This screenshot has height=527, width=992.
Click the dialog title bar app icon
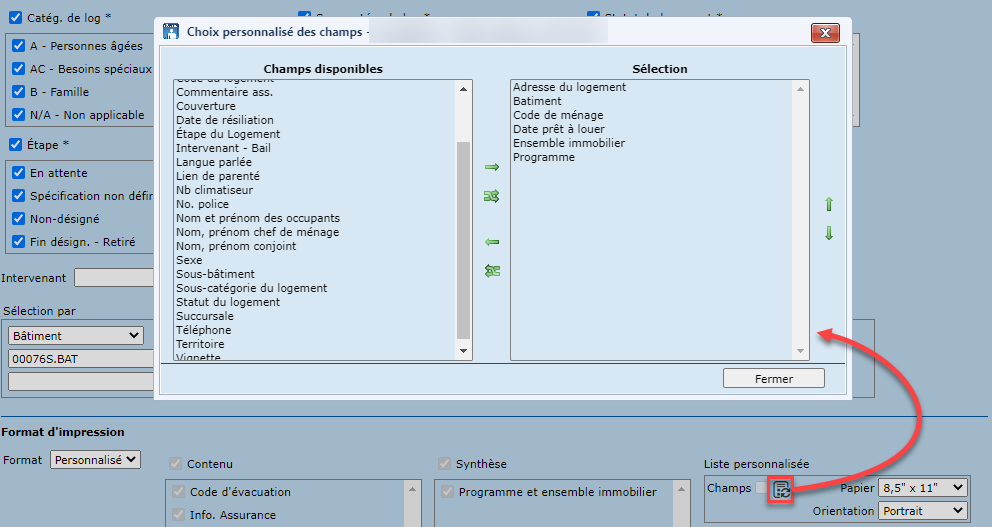coord(171,32)
